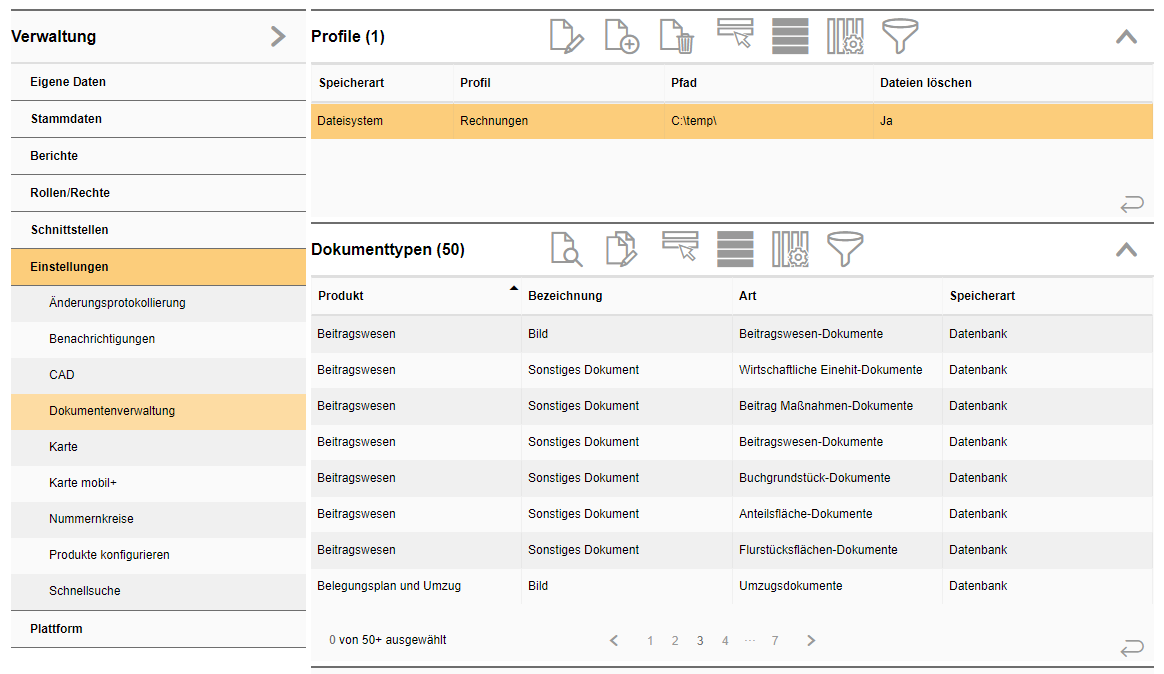Select all rows icon in Dokumenttypen toolbar
The height and width of the screenshot is (674, 1164).
pos(735,249)
